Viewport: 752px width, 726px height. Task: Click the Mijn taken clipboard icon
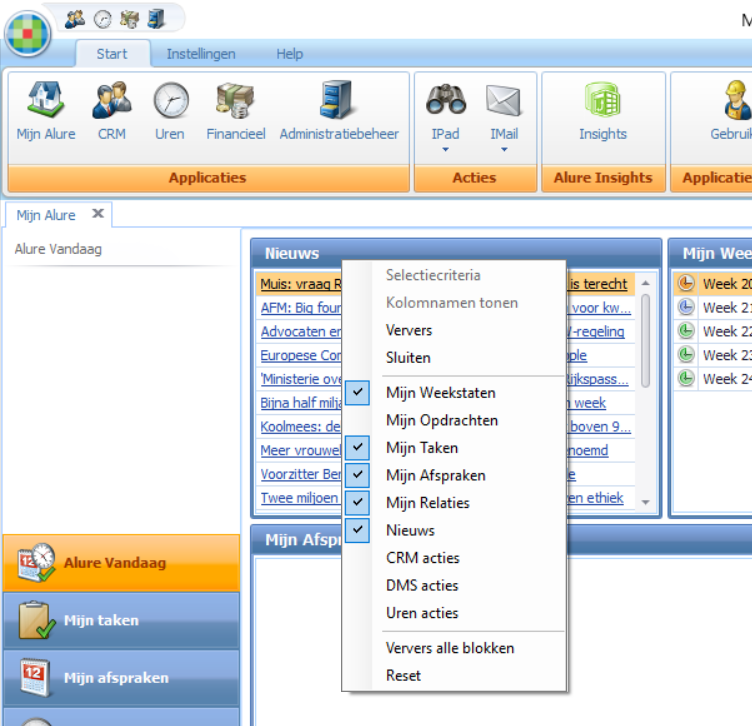[36, 621]
